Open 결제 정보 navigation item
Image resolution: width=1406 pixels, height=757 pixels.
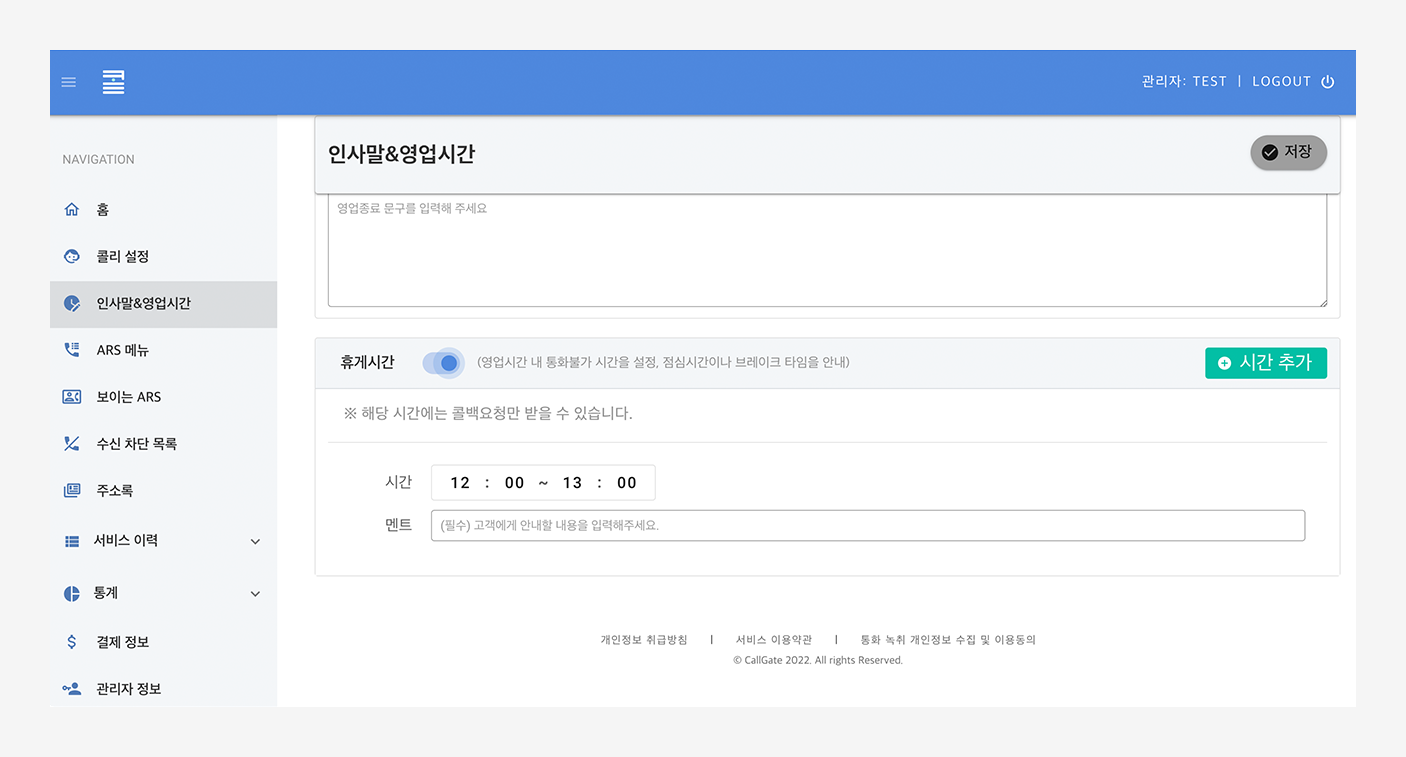coord(163,642)
